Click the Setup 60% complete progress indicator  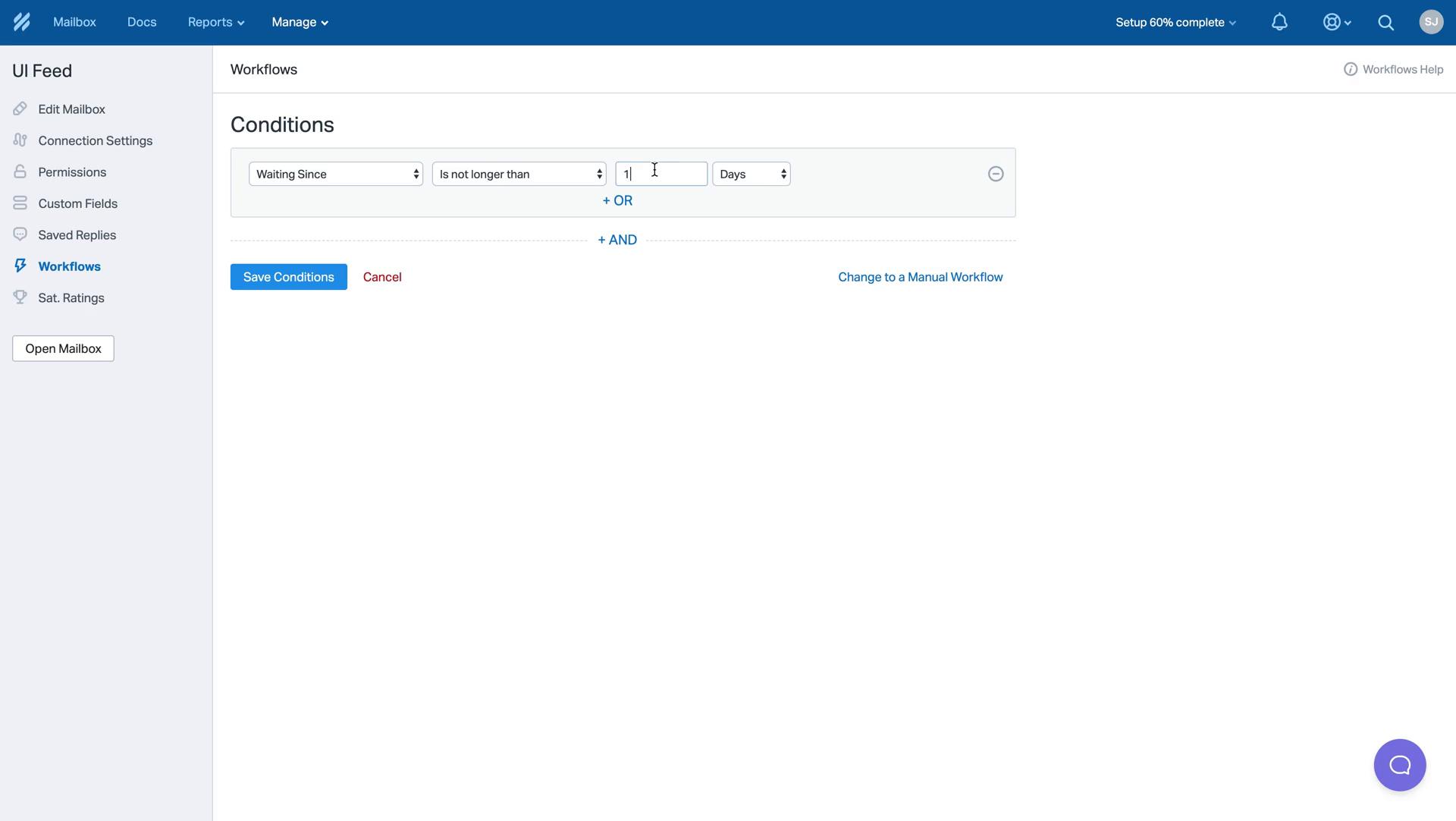pyautogui.click(x=1176, y=22)
